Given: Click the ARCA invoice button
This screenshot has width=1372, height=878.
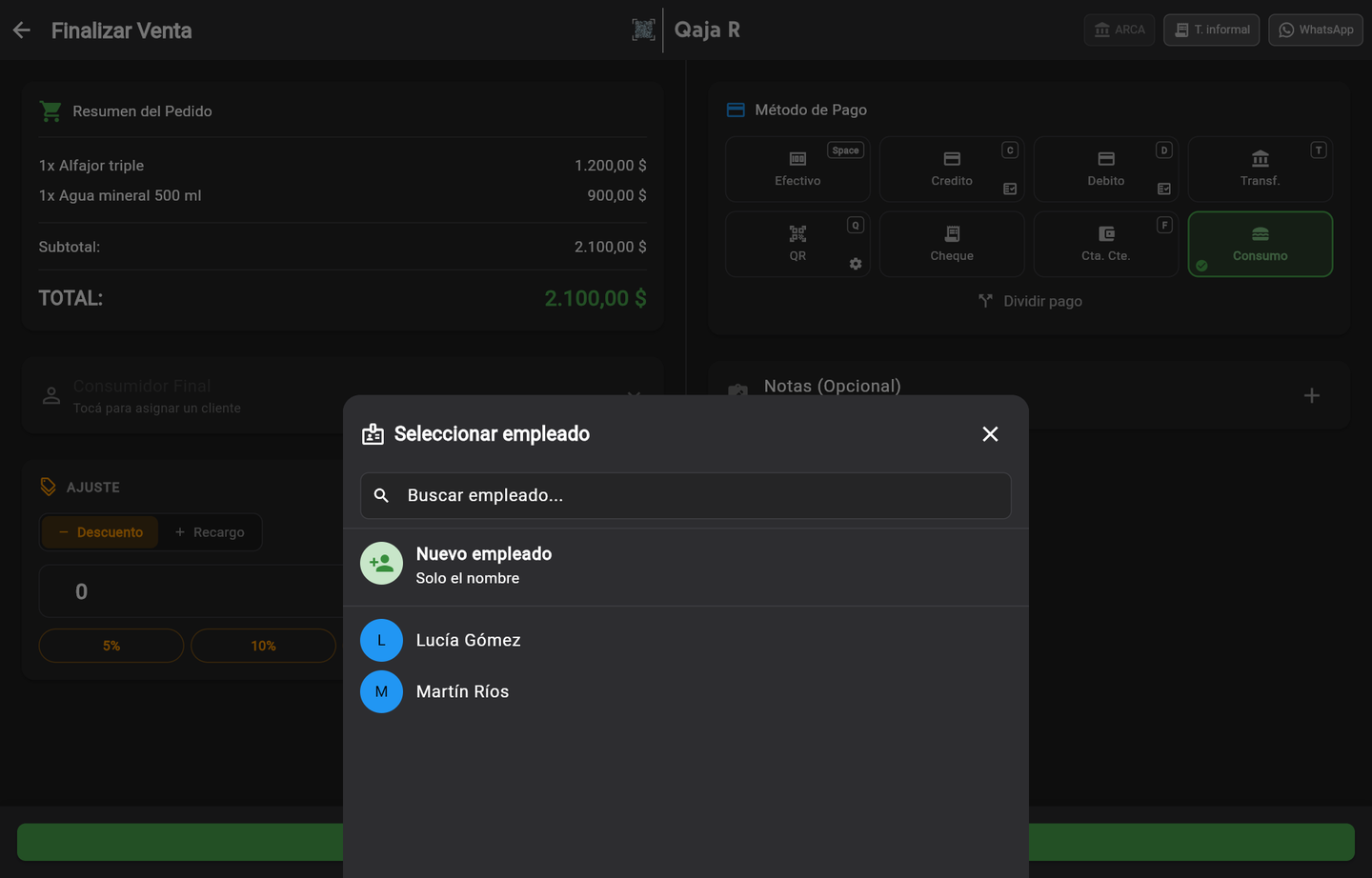Looking at the screenshot, I should pos(1120,30).
